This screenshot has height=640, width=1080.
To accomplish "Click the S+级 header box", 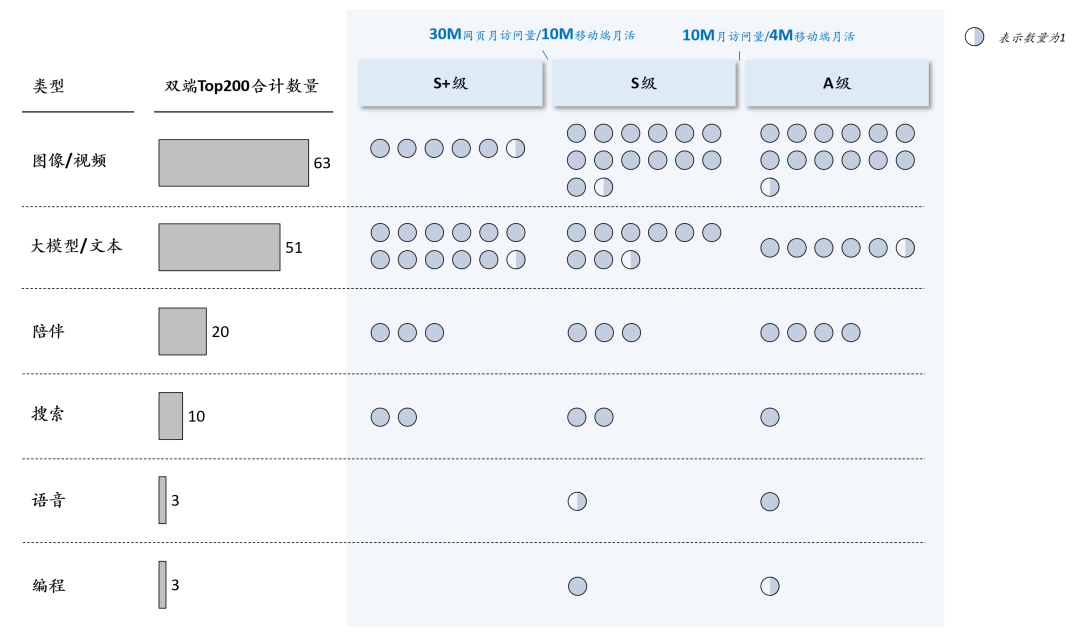I will [x=450, y=83].
